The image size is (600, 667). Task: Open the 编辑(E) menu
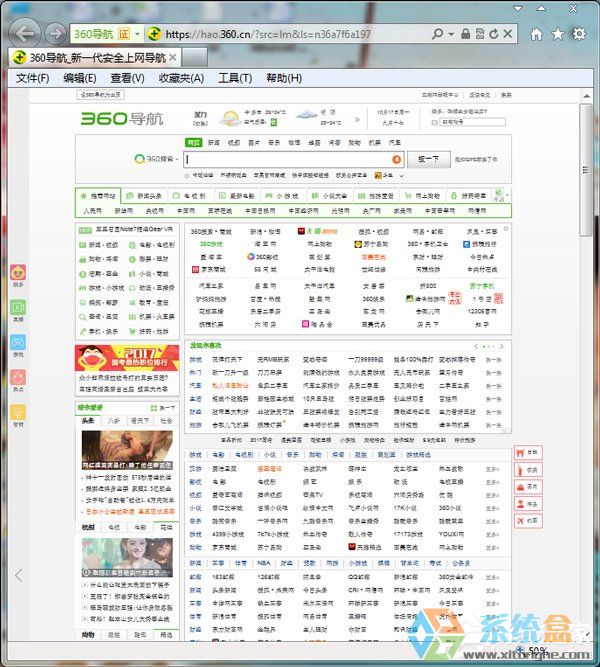(80, 78)
